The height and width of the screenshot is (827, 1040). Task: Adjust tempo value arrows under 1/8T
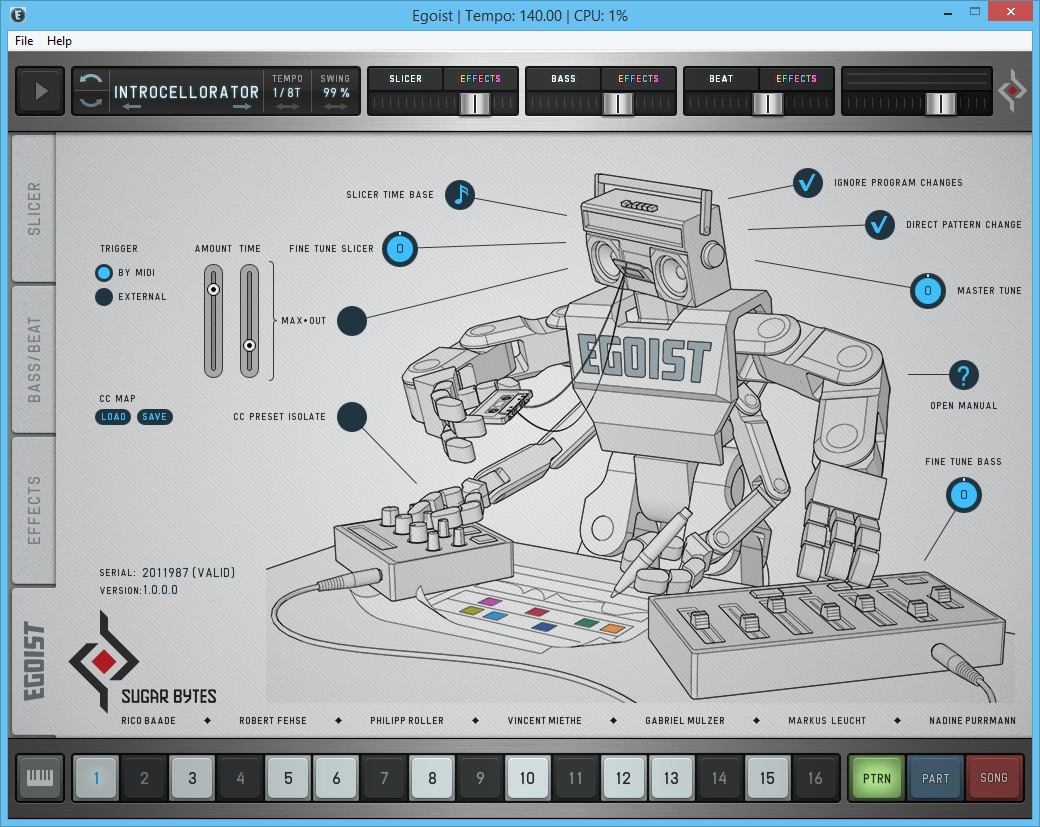[x=287, y=107]
